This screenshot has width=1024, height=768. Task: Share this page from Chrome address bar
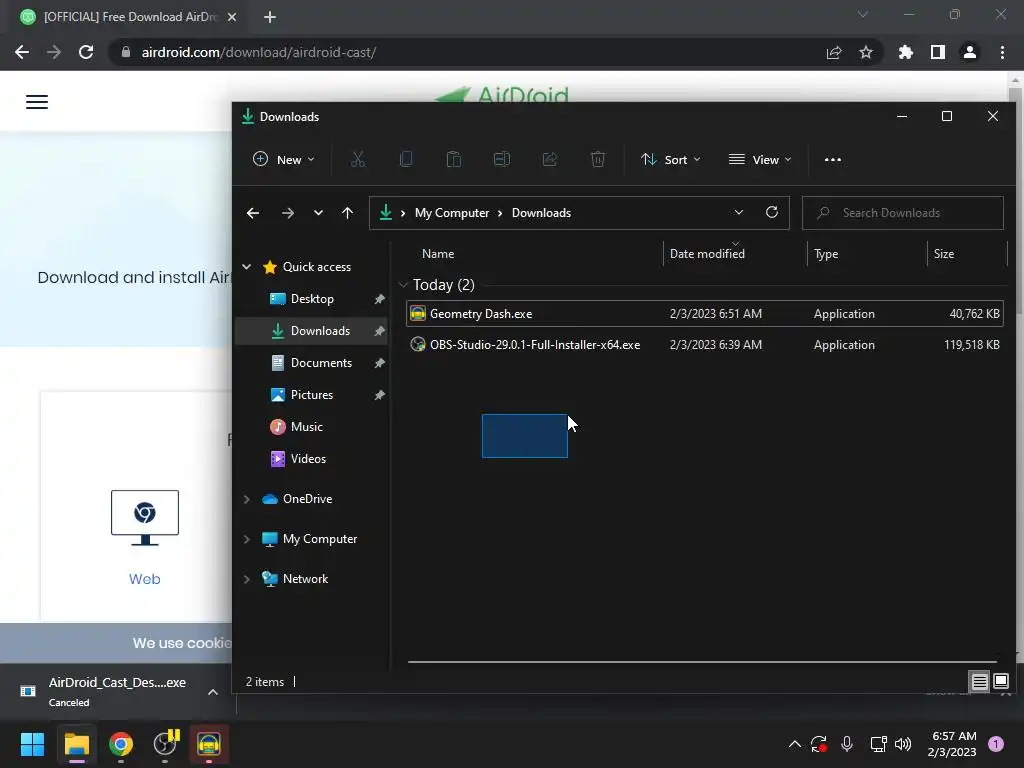834,52
